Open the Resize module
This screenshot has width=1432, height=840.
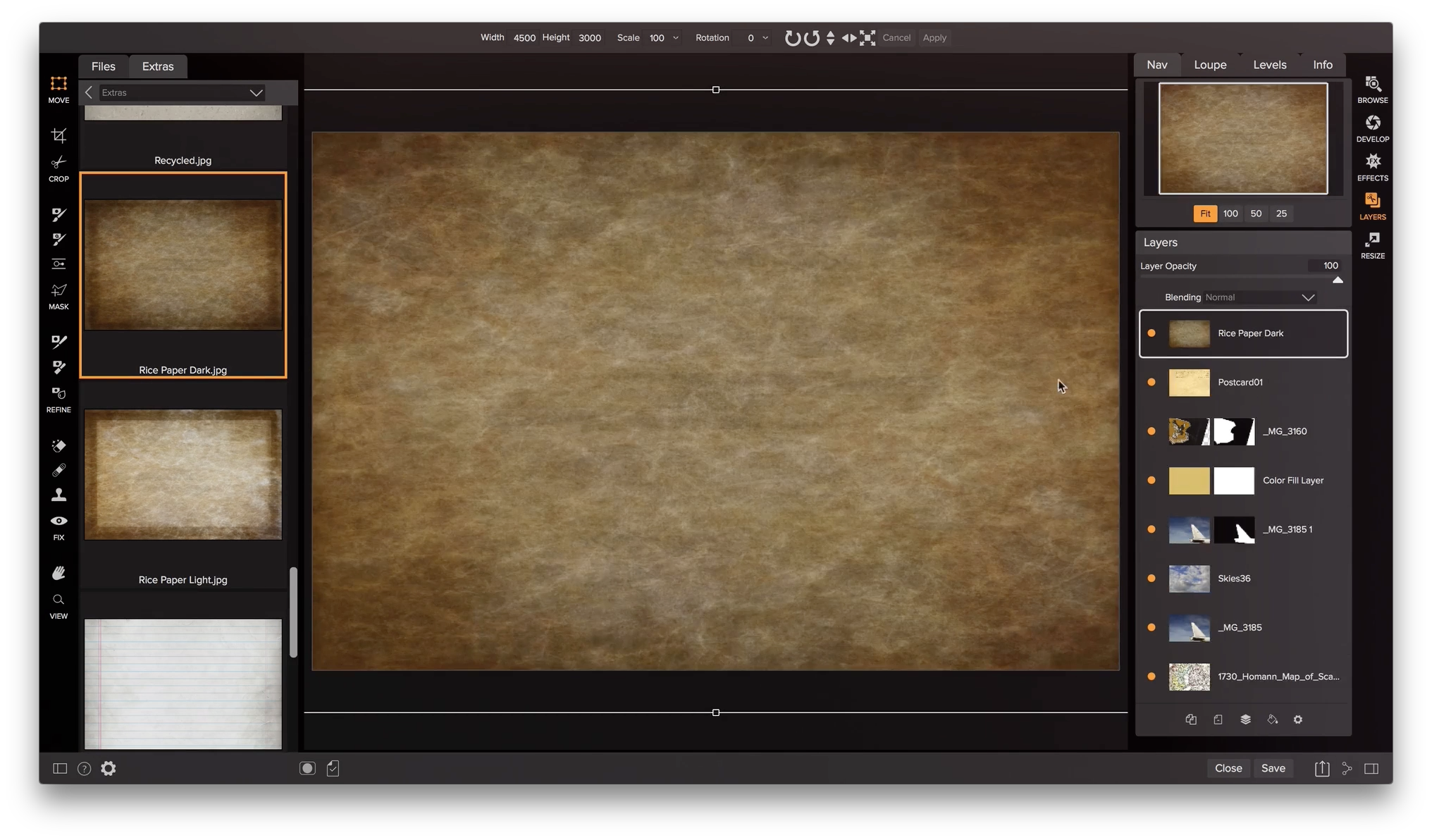click(x=1372, y=245)
